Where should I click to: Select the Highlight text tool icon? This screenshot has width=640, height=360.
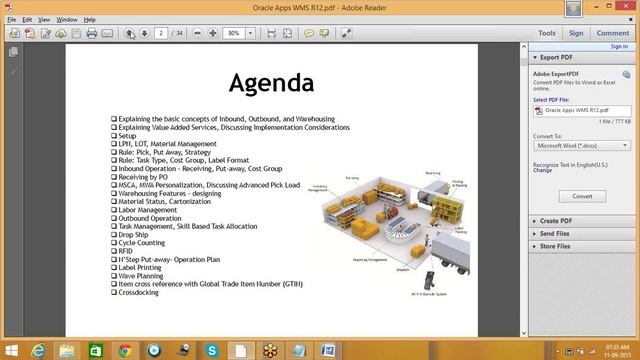[324, 33]
